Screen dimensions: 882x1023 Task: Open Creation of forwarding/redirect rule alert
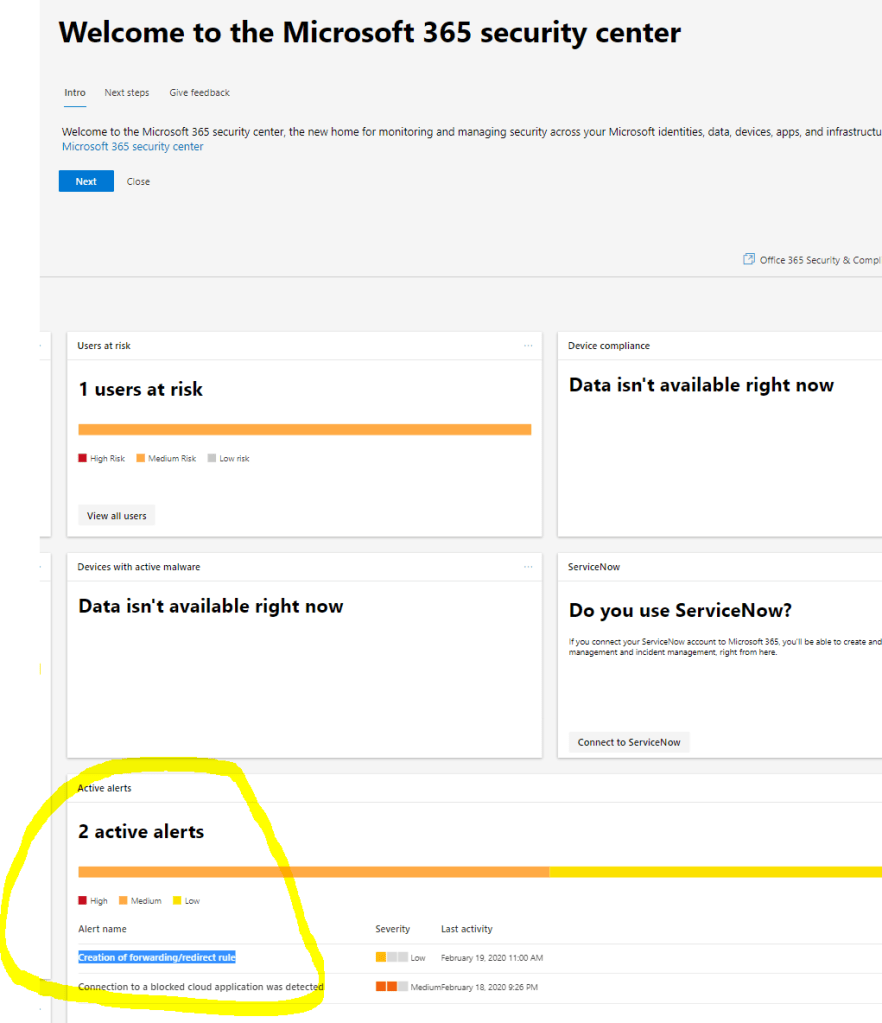(x=157, y=957)
